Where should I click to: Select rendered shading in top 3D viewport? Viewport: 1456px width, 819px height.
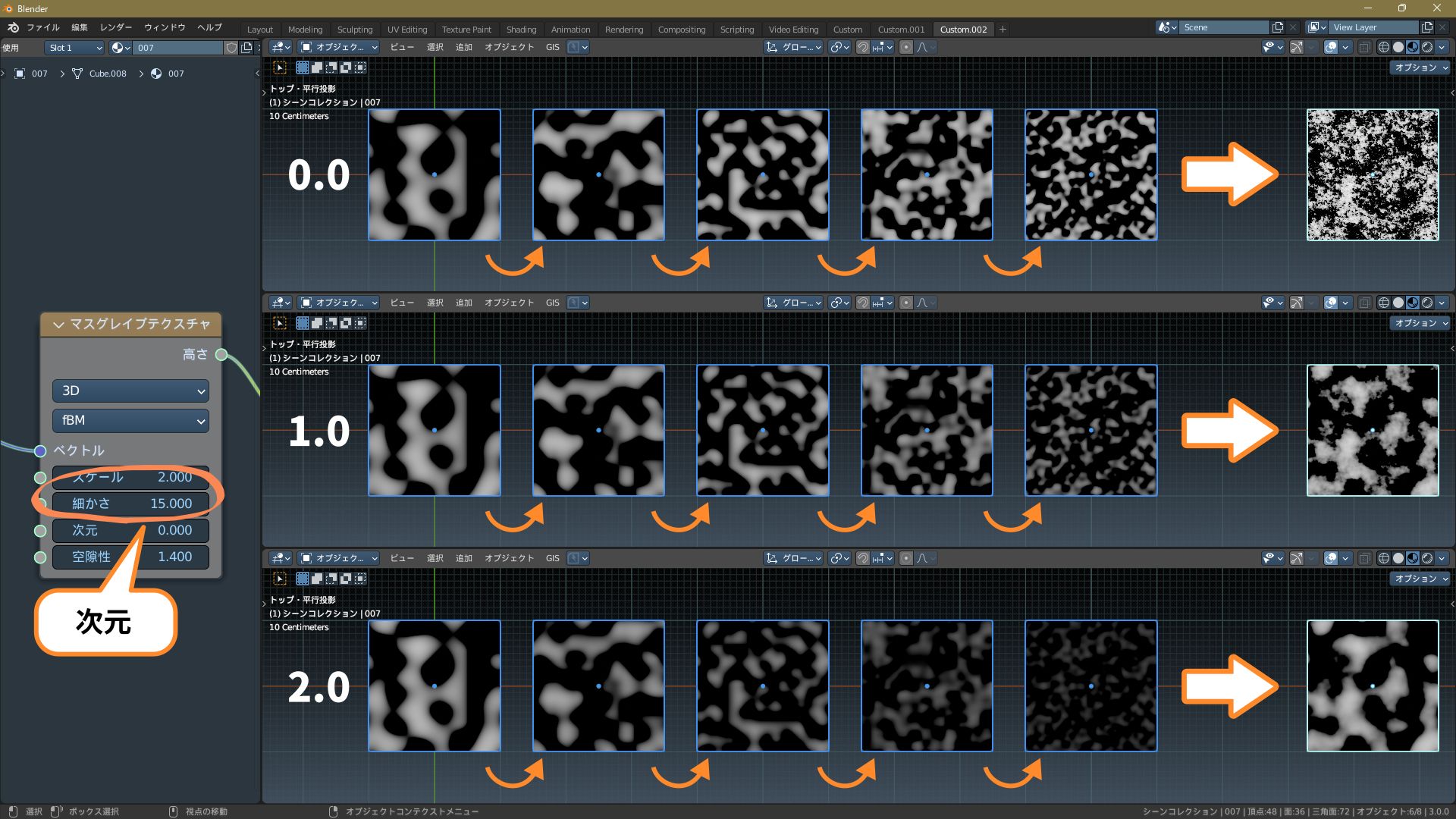click(1427, 47)
